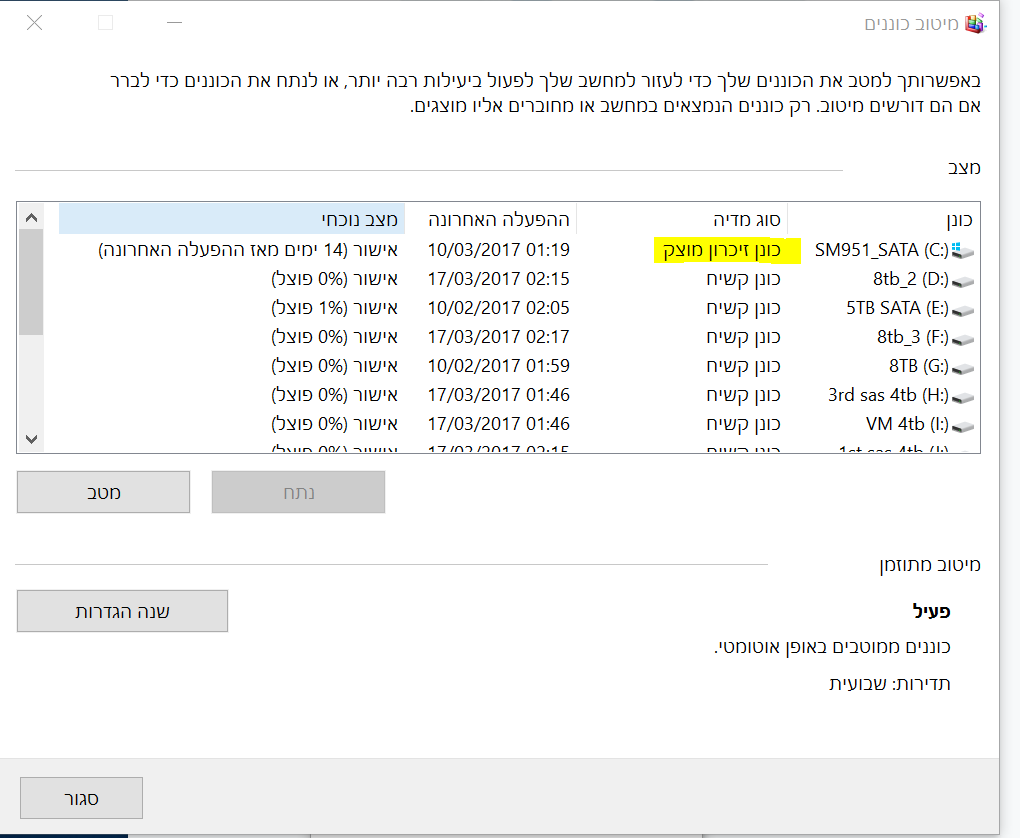Click the פעיל scheduled status label
The height and width of the screenshot is (838, 1020).
click(x=932, y=611)
